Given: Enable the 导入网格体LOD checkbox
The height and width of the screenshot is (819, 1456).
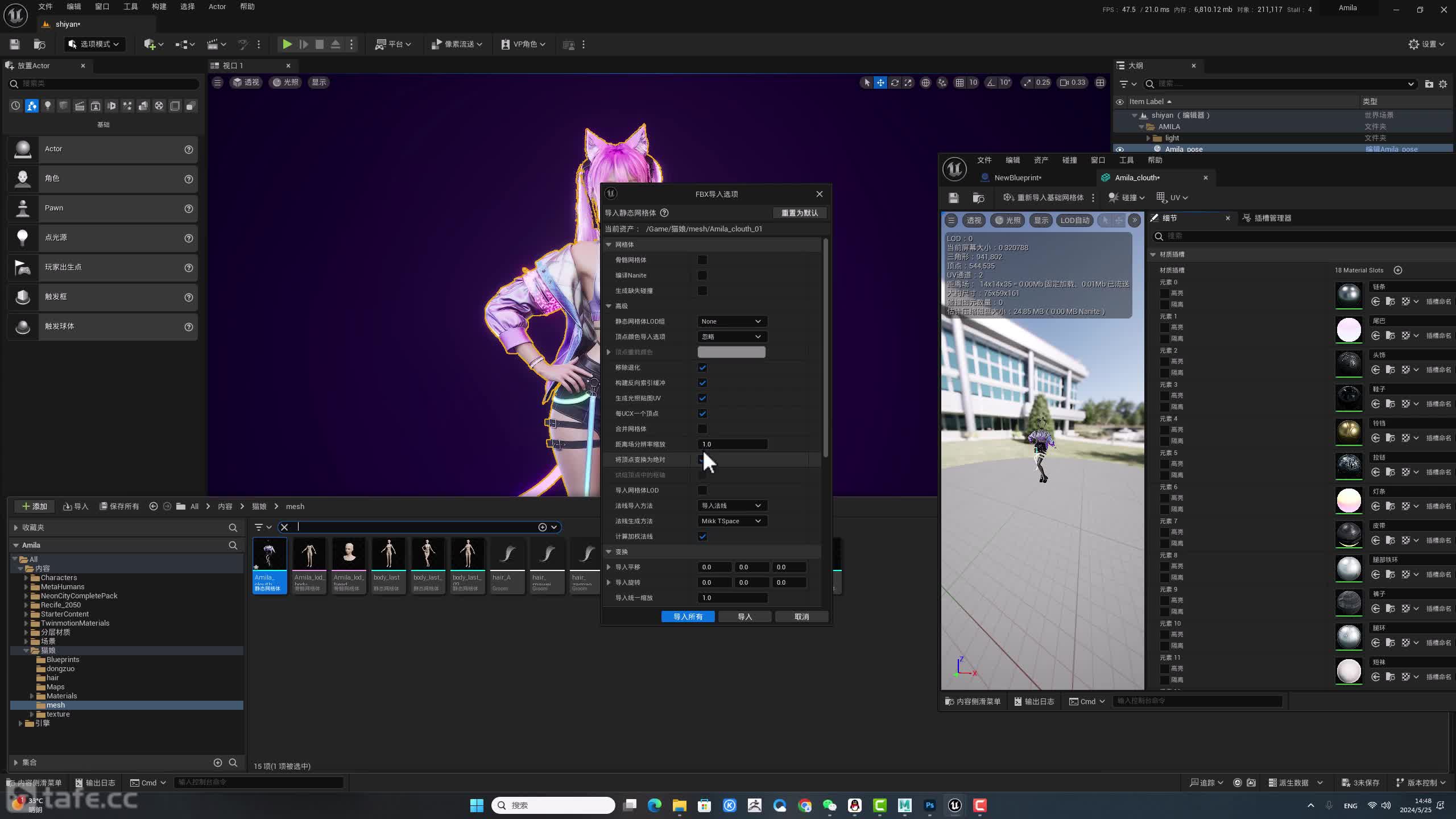Looking at the screenshot, I should [x=702, y=490].
